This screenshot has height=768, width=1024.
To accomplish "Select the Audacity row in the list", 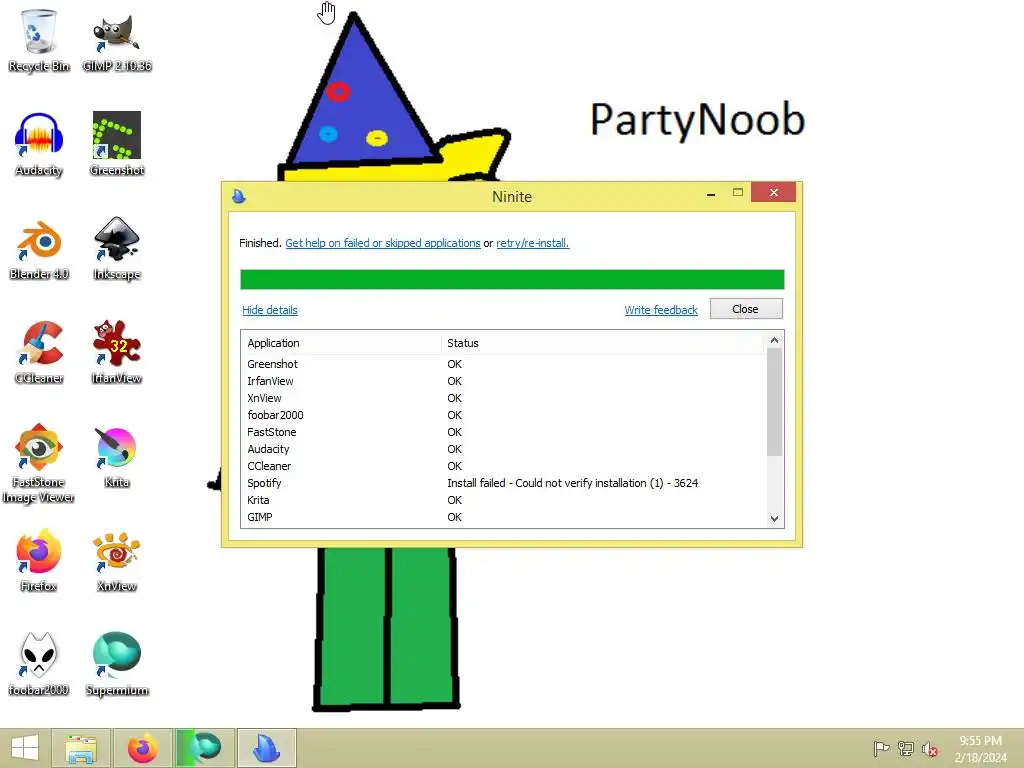I will tap(504, 449).
